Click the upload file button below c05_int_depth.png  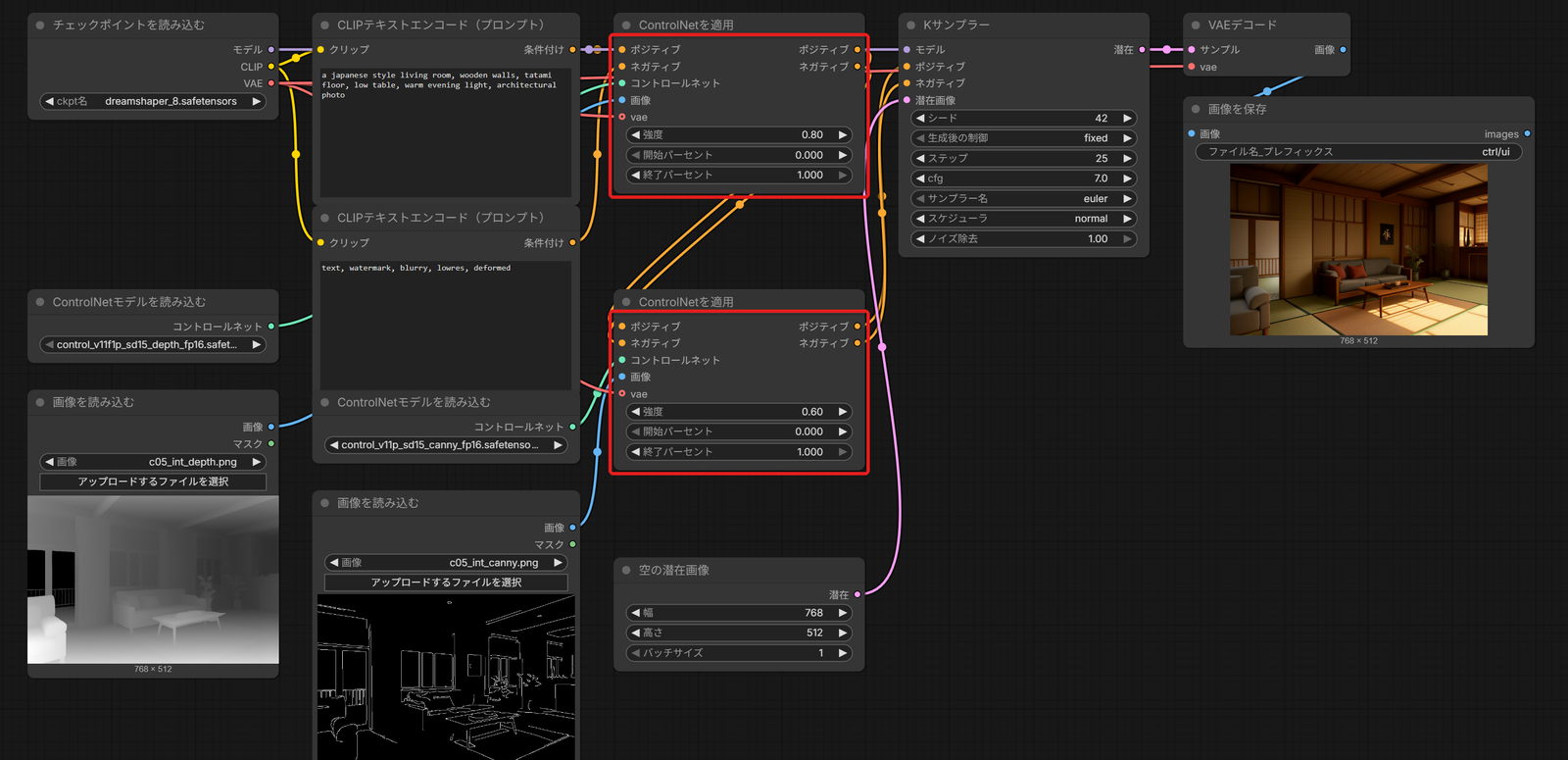point(153,481)
